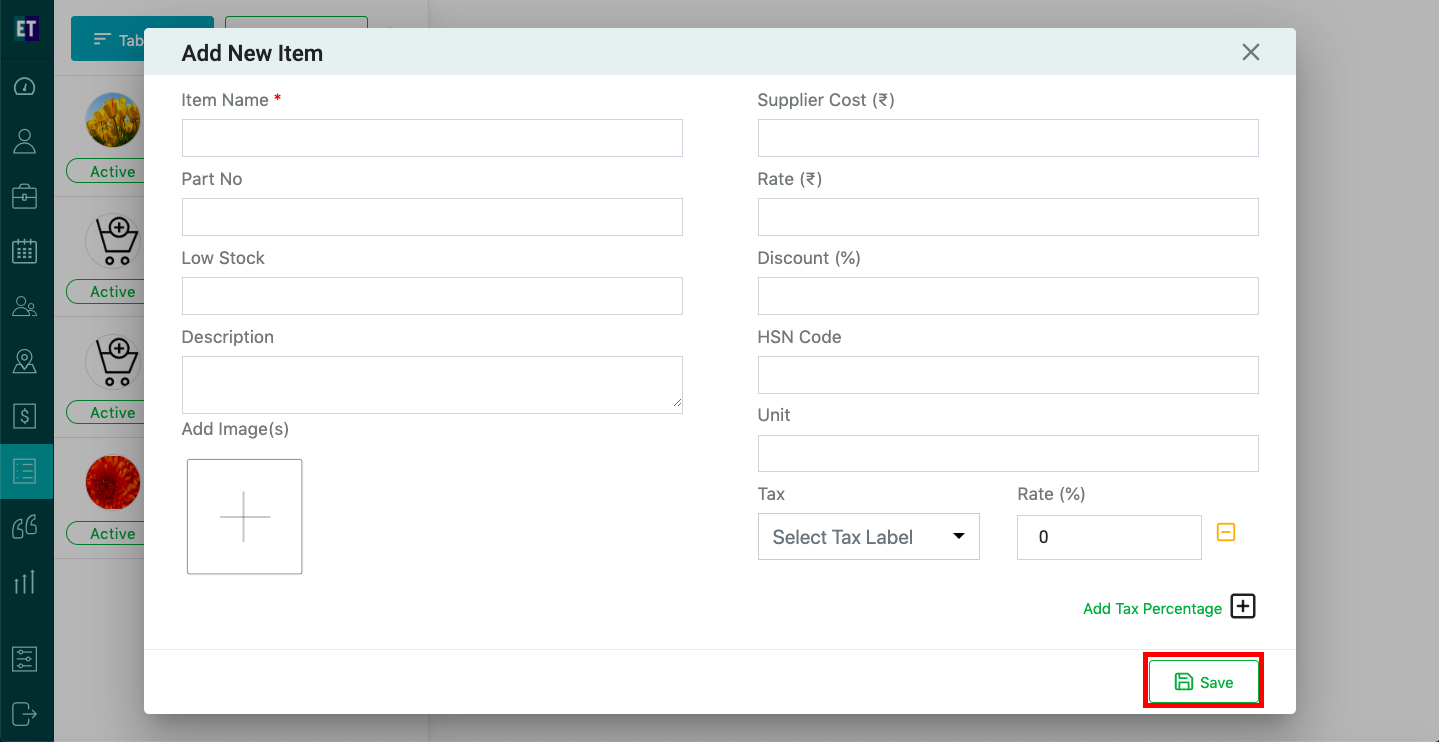Click the yellow flower item thumbnail
The image size is (1439, 742).
[x=113, y=120]
